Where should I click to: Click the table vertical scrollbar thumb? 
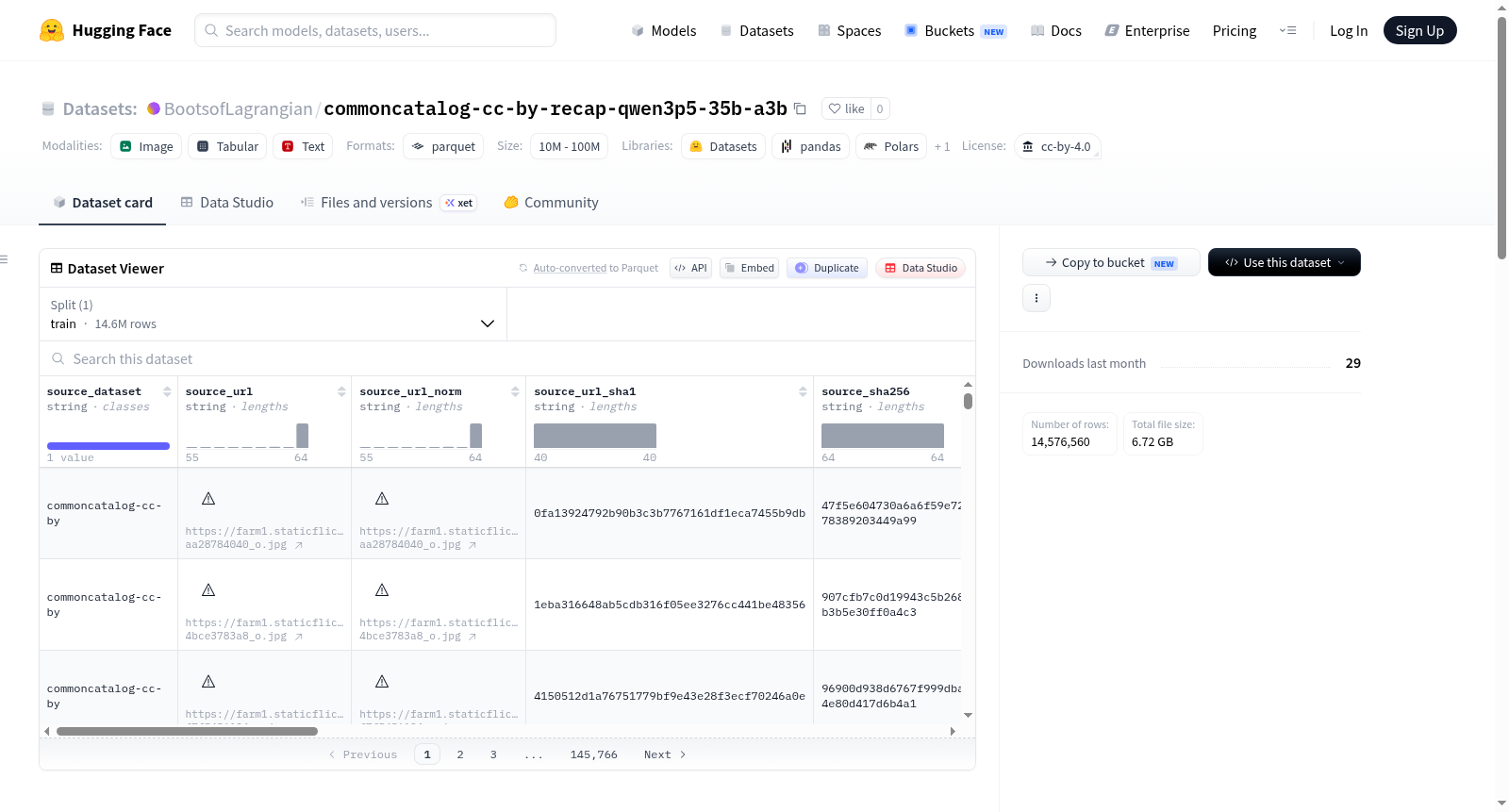coord(968,401)
